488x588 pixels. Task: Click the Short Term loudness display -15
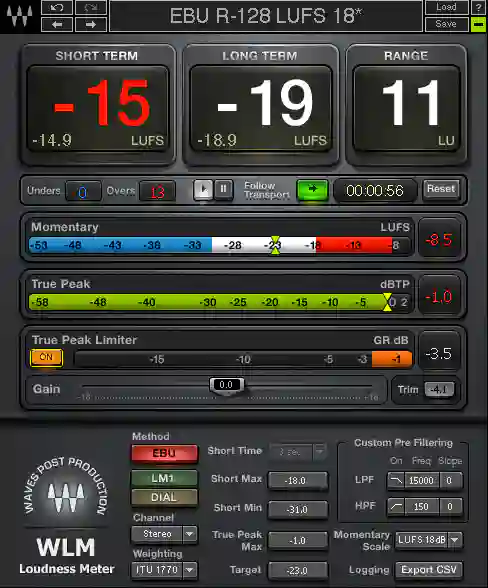pyautogui.click(x=98, y=109)
